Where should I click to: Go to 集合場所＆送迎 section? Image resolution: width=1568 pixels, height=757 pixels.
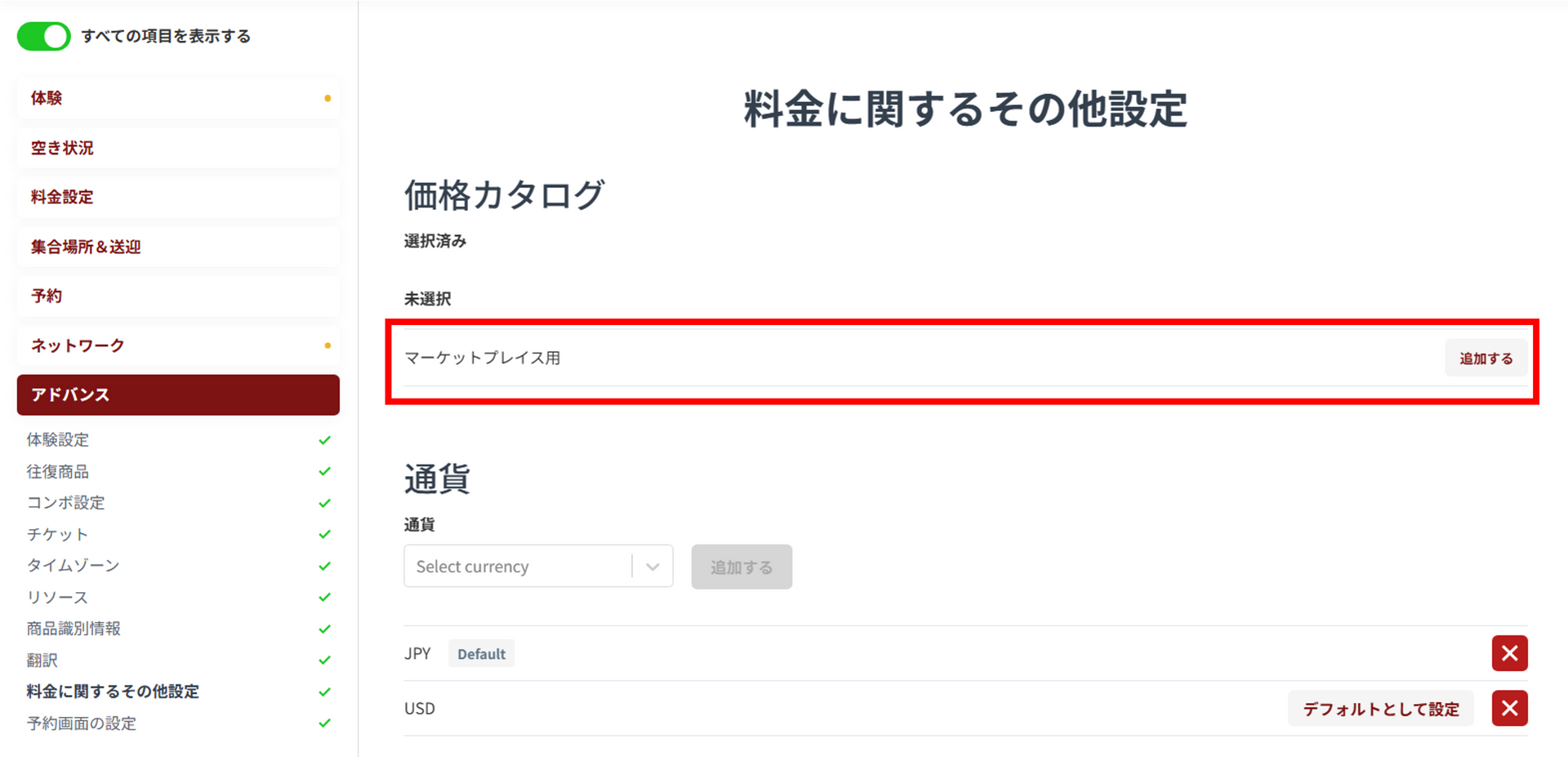tap(178, 247)
